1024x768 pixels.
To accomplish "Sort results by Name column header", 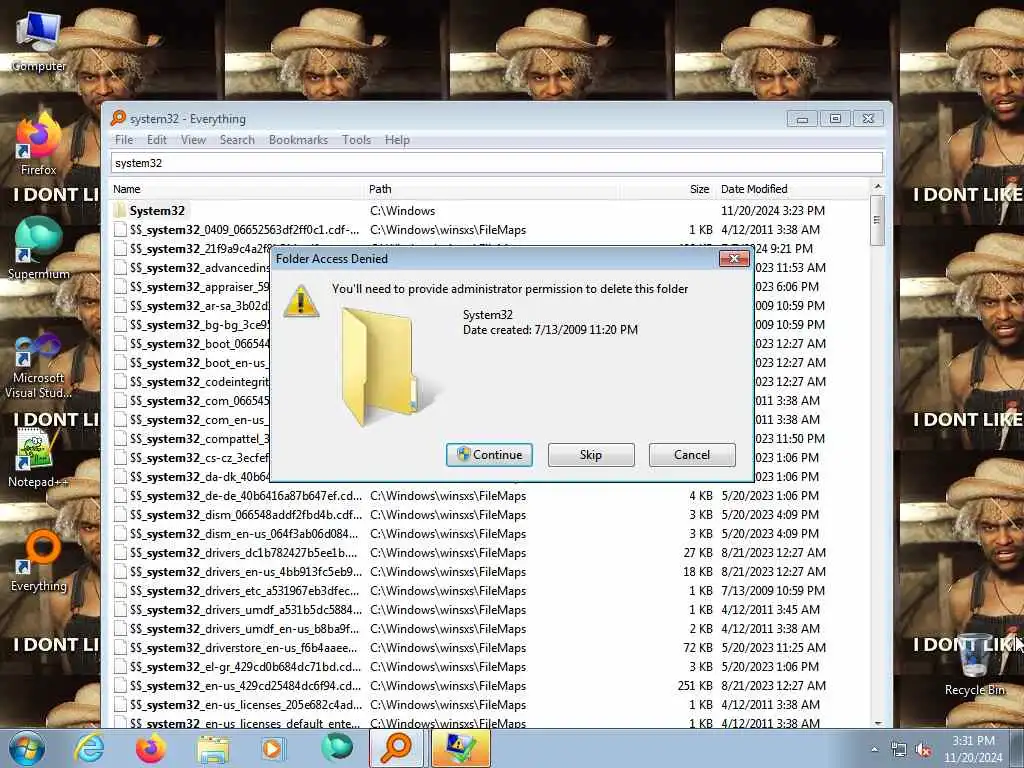I will coord(236,189).
